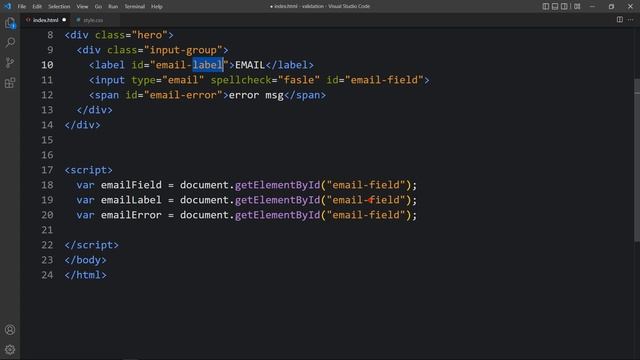Click the VS Code logo icon

tap(8, 6)
